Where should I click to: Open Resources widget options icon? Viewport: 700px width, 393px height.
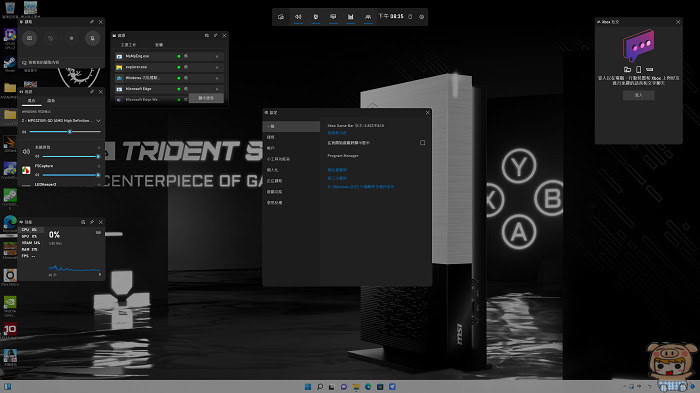(x=207, y=36)
